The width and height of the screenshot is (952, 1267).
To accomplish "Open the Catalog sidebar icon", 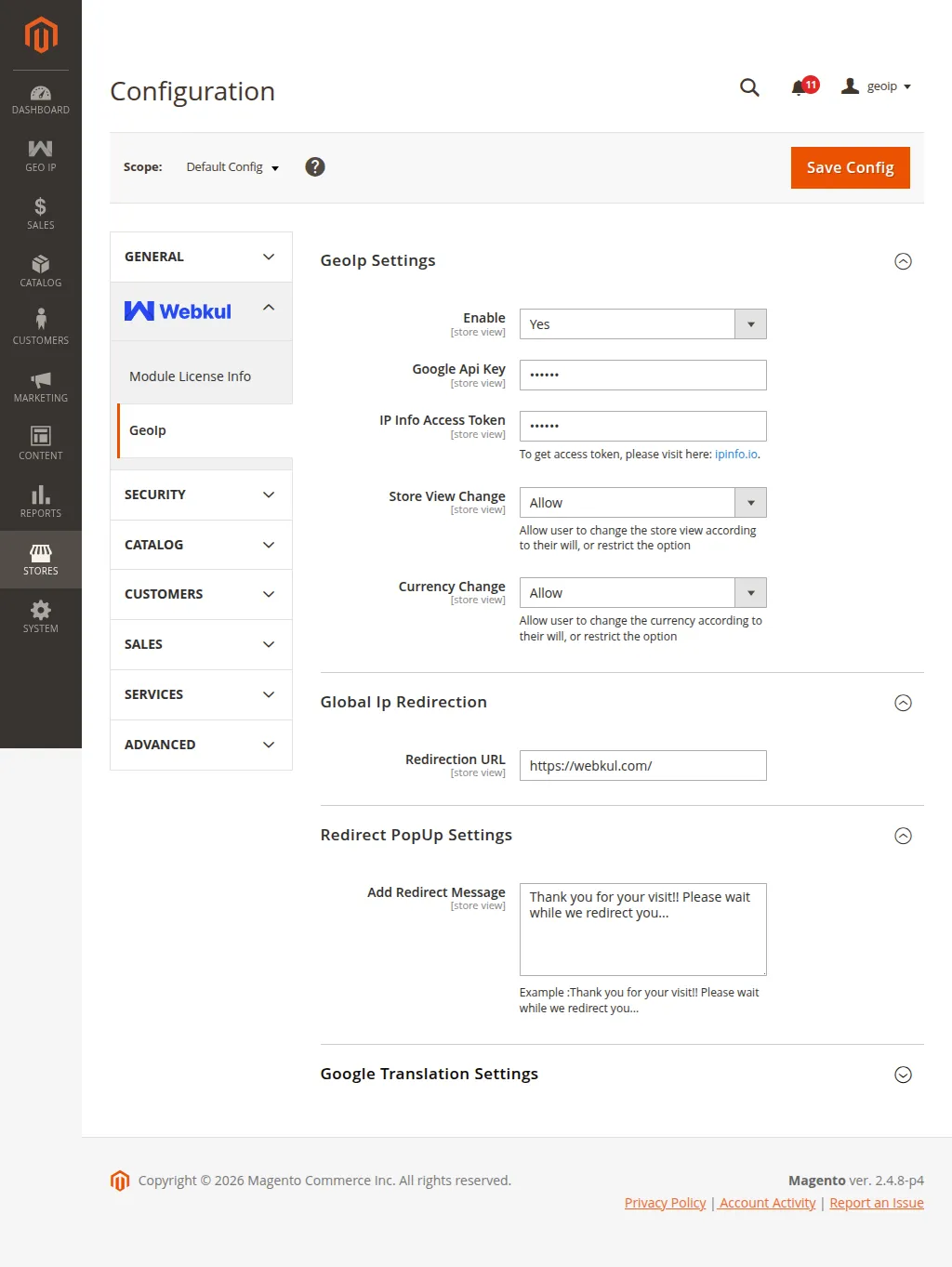I will click(x=41, y=271).
